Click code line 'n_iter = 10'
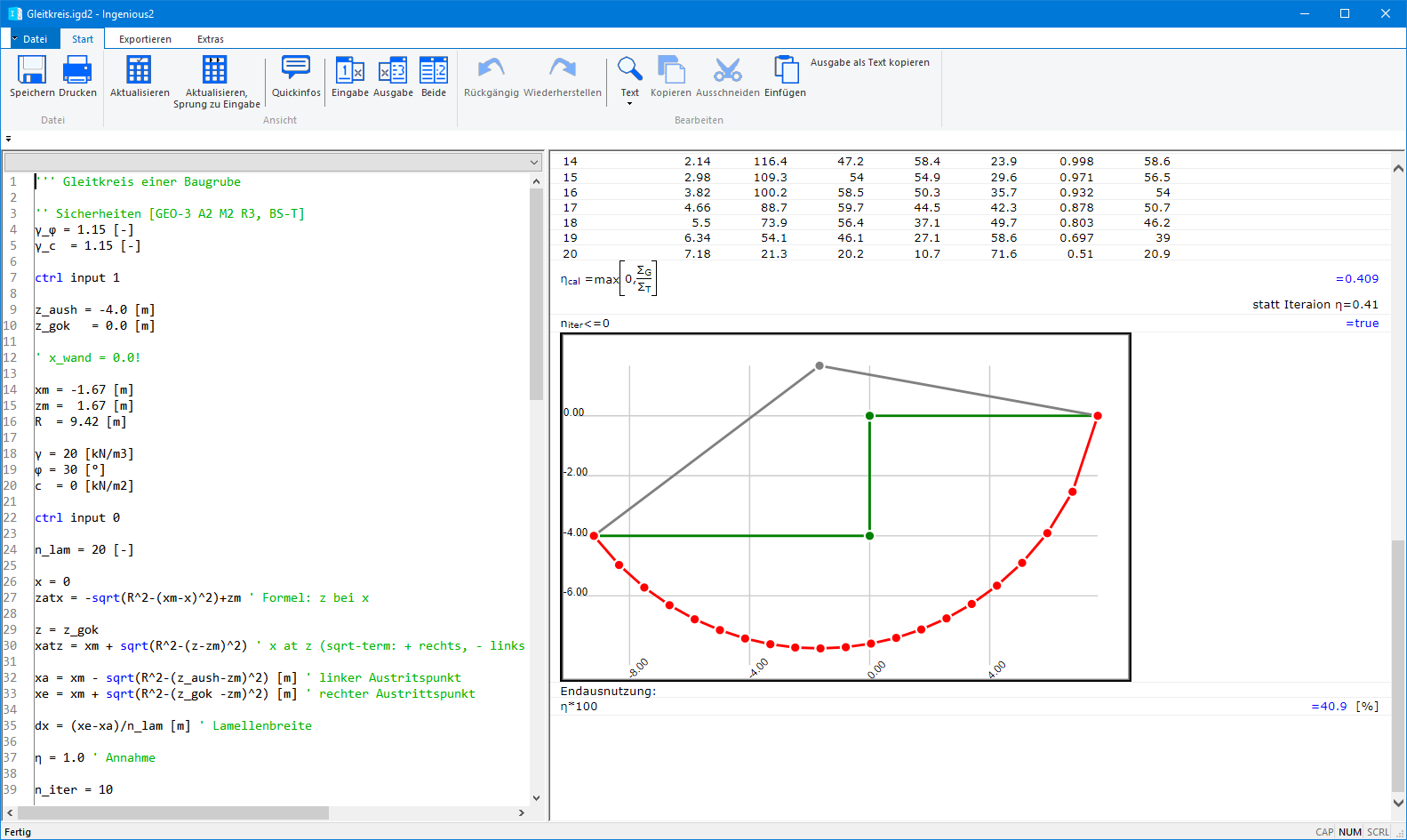 tap(74, 789)
